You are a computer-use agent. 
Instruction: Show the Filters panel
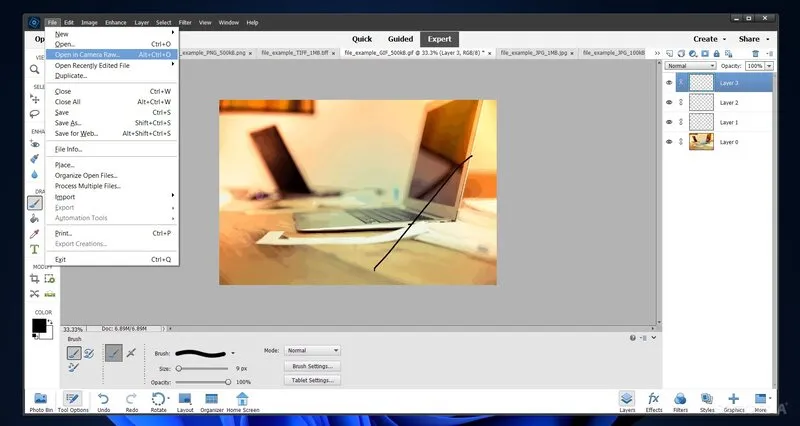point(680,402)
